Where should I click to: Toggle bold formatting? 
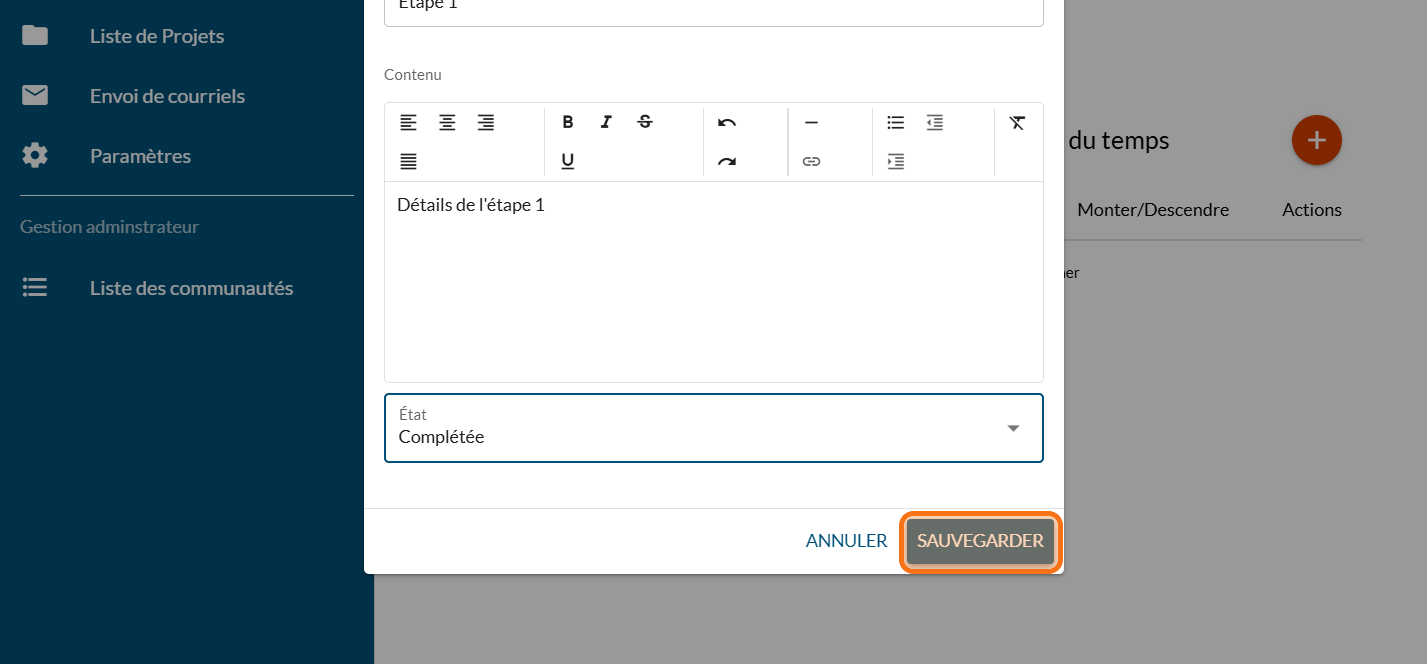567,123
